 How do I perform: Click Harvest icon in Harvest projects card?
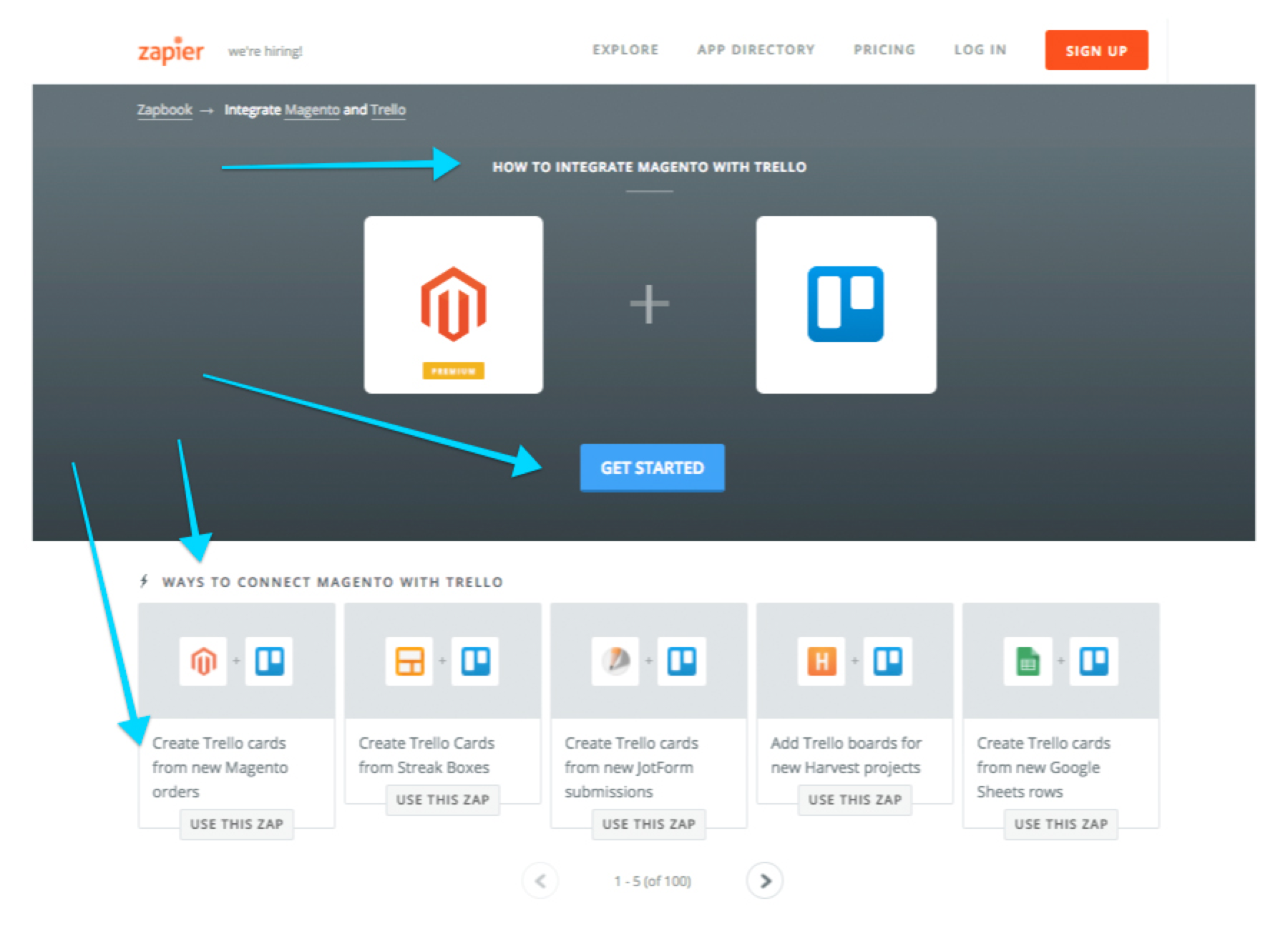point(821,661)
